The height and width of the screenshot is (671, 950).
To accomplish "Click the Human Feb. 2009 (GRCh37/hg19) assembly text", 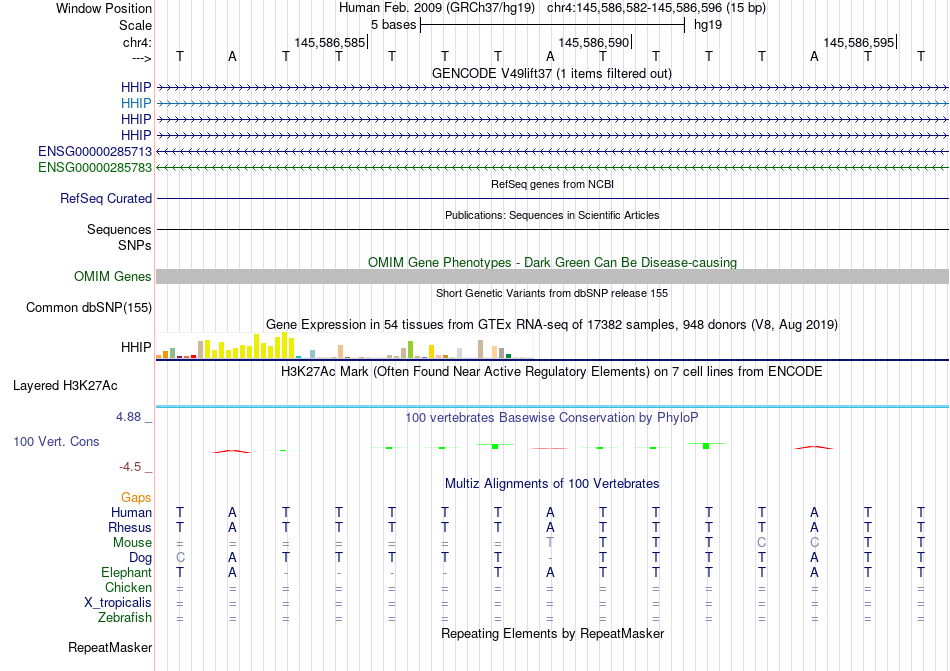I will (437, 8).
